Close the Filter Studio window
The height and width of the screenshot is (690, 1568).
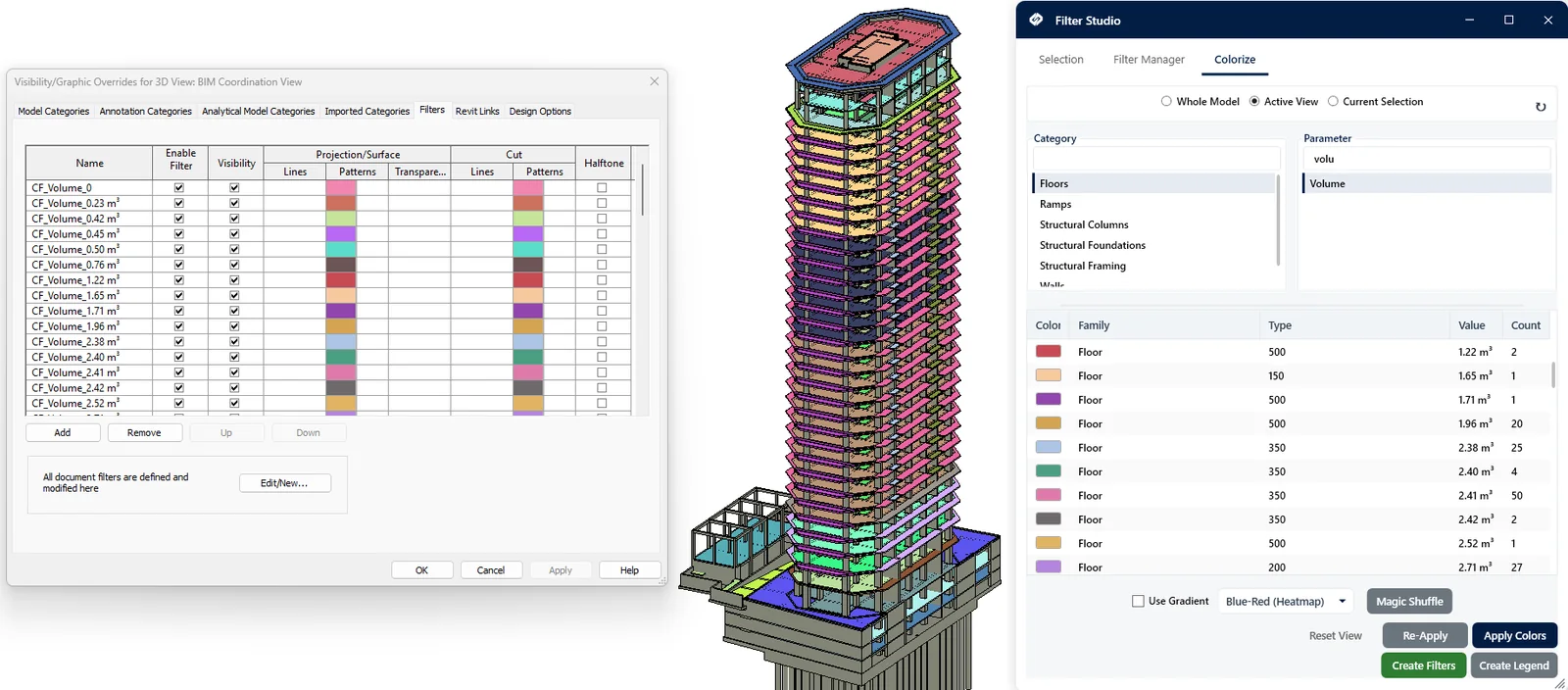click(1548, 20)
